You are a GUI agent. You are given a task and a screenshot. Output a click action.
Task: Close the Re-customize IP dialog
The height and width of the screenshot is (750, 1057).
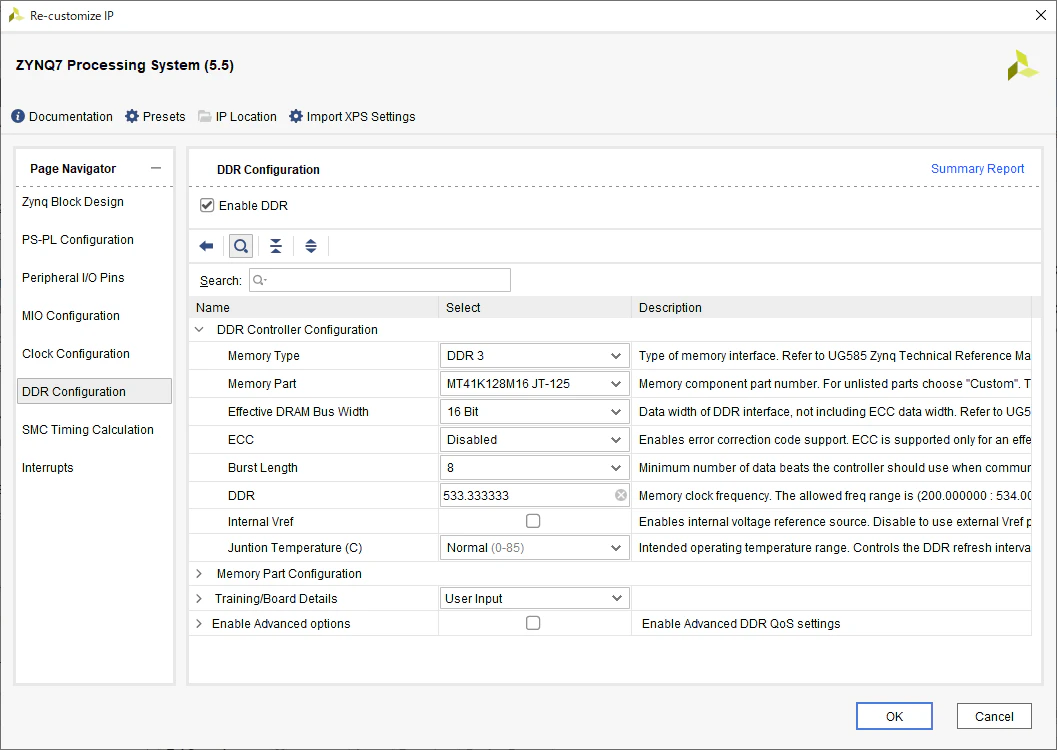(1040, 15)
